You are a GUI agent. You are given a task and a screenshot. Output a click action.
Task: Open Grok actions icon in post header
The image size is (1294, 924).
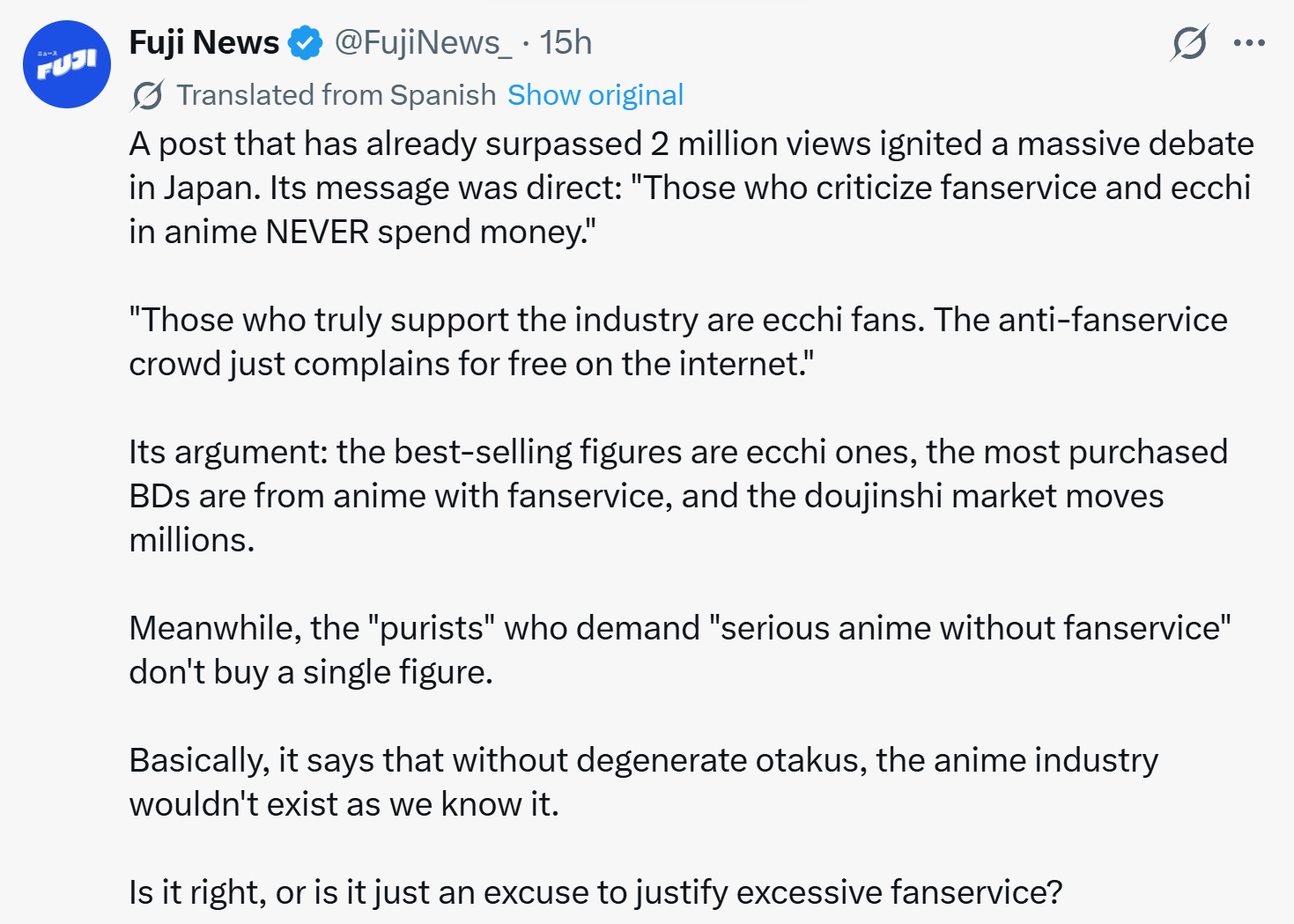1189,42
